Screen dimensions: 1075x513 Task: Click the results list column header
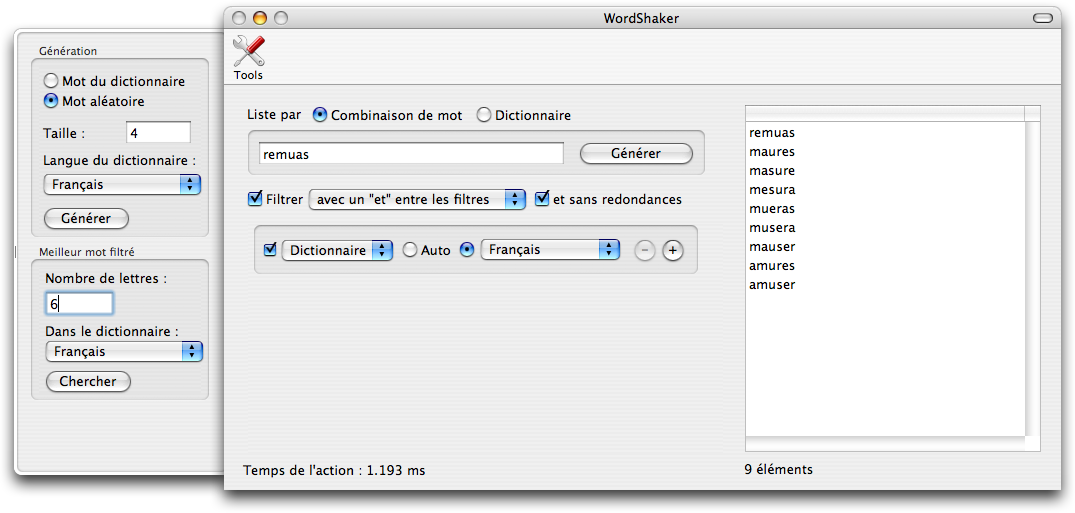[884, 113]
